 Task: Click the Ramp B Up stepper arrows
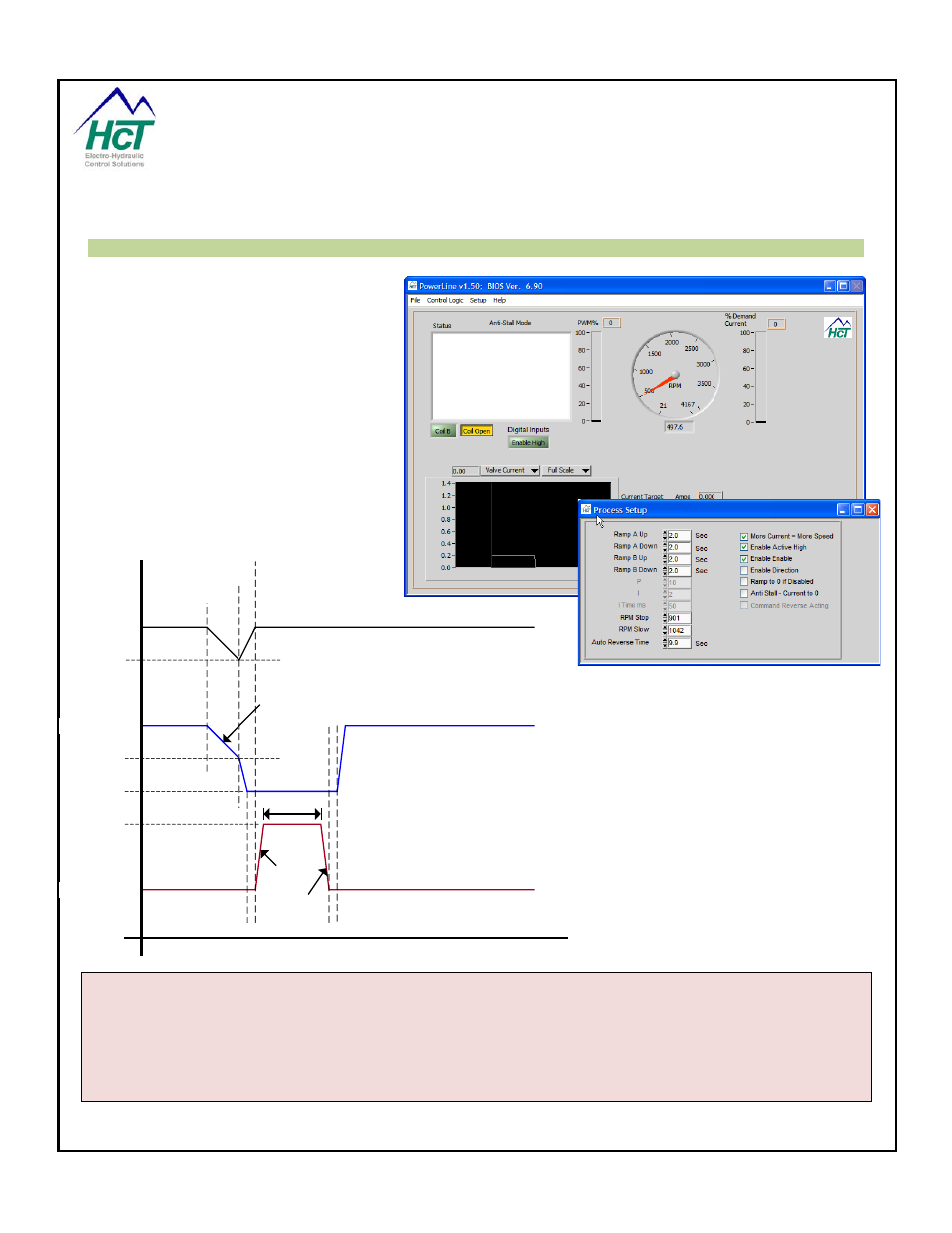click(665, 559)
